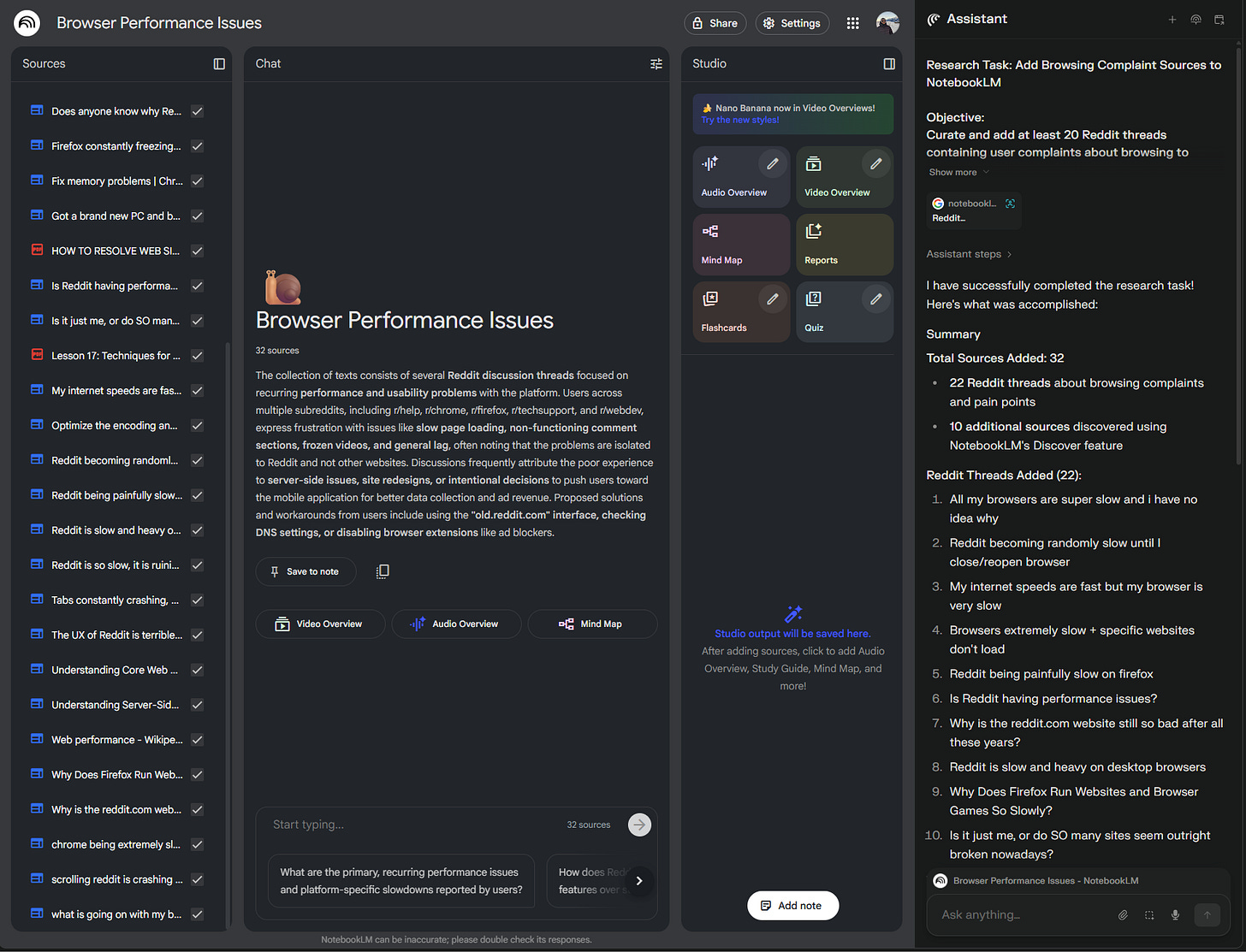Open source 'chrome being extremely sl...'
The image size is (1246, 952).
(x=116, y=844)
